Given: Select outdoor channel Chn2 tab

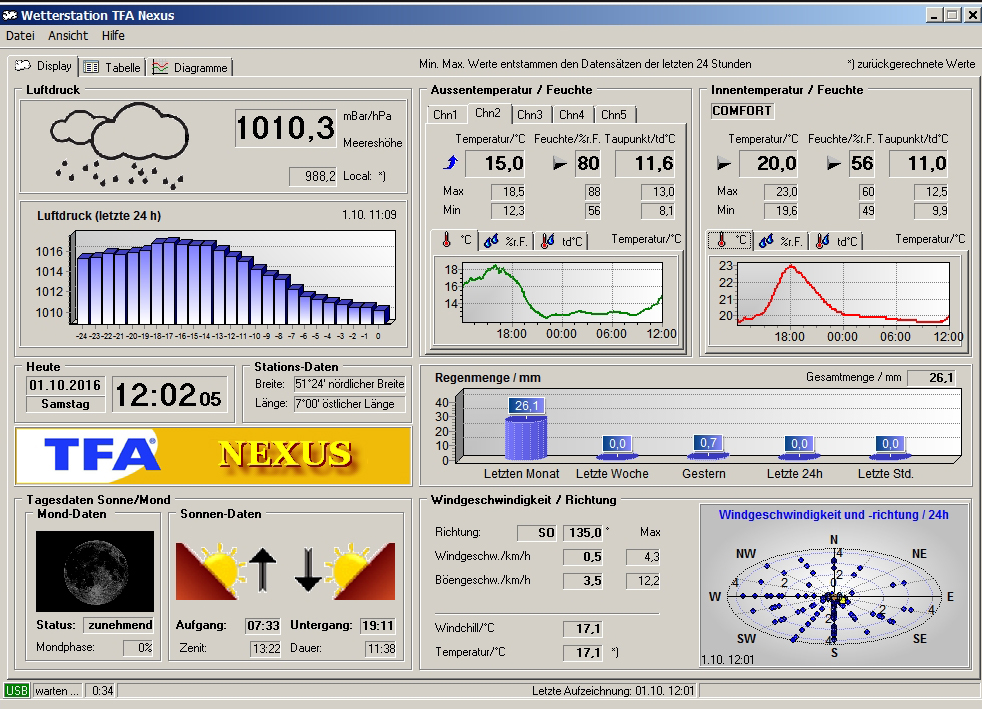Looking at the screenshot, I should (488, 113).
